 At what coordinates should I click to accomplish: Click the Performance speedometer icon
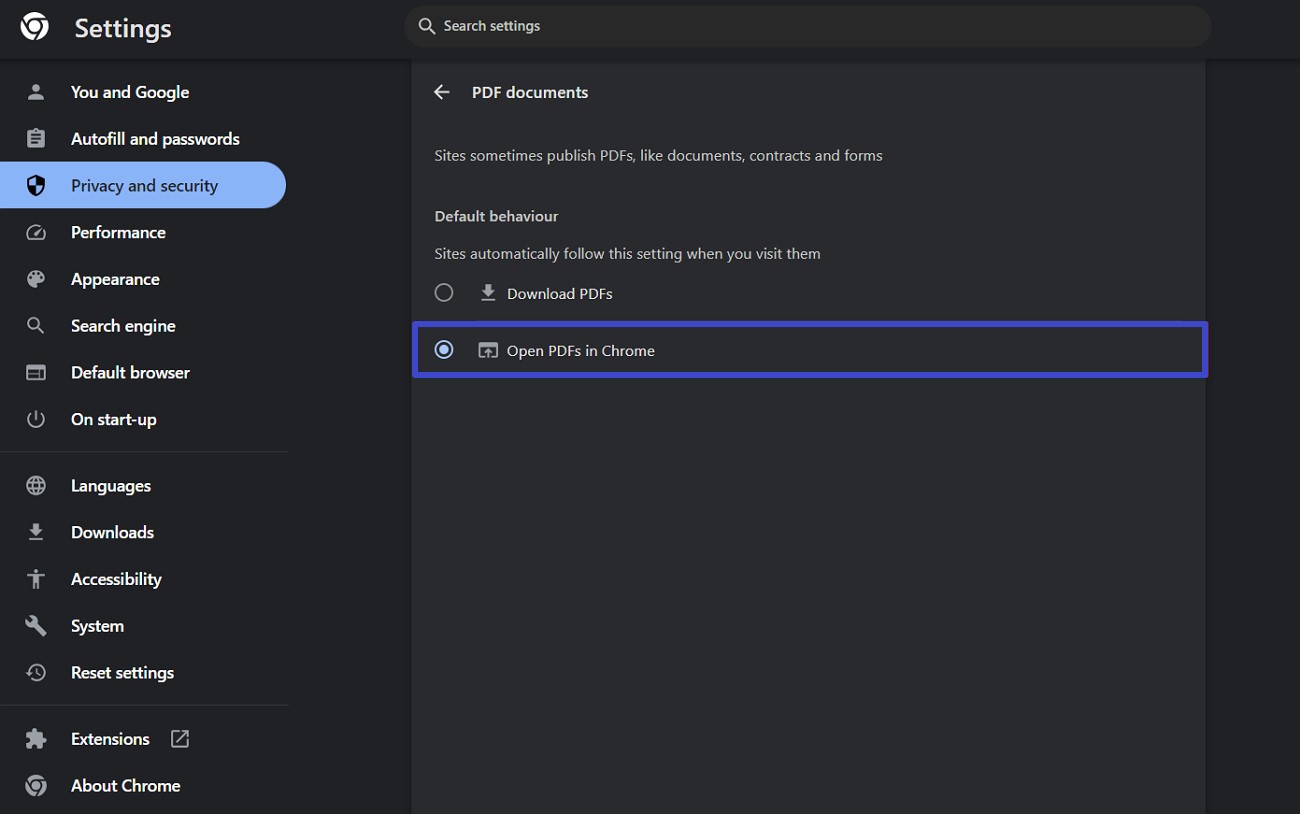pyautogui.click(x=36, y=232)
